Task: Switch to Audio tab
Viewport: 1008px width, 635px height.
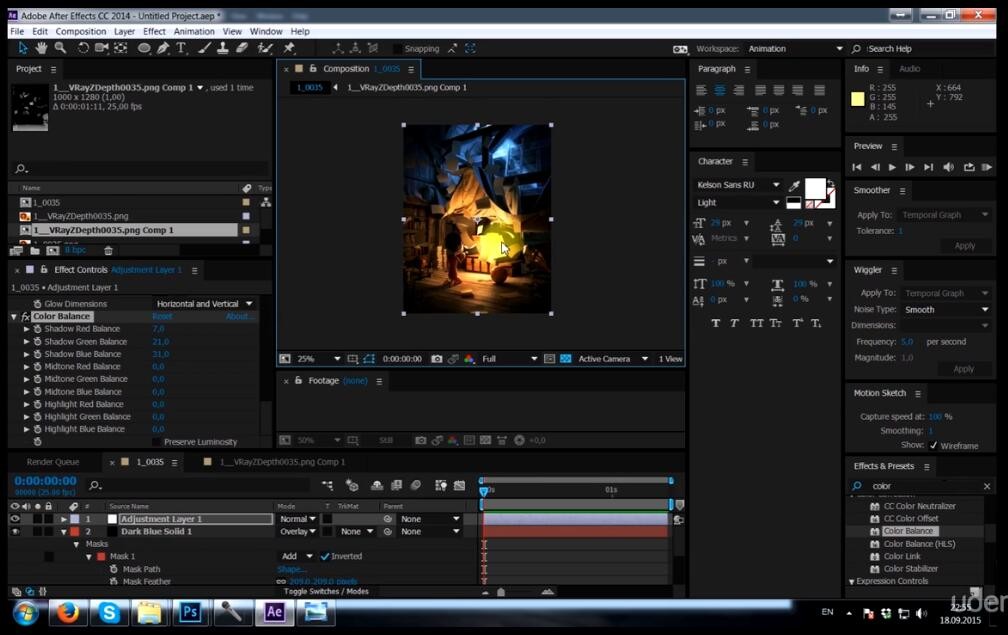Action: [x=909, y=69]
